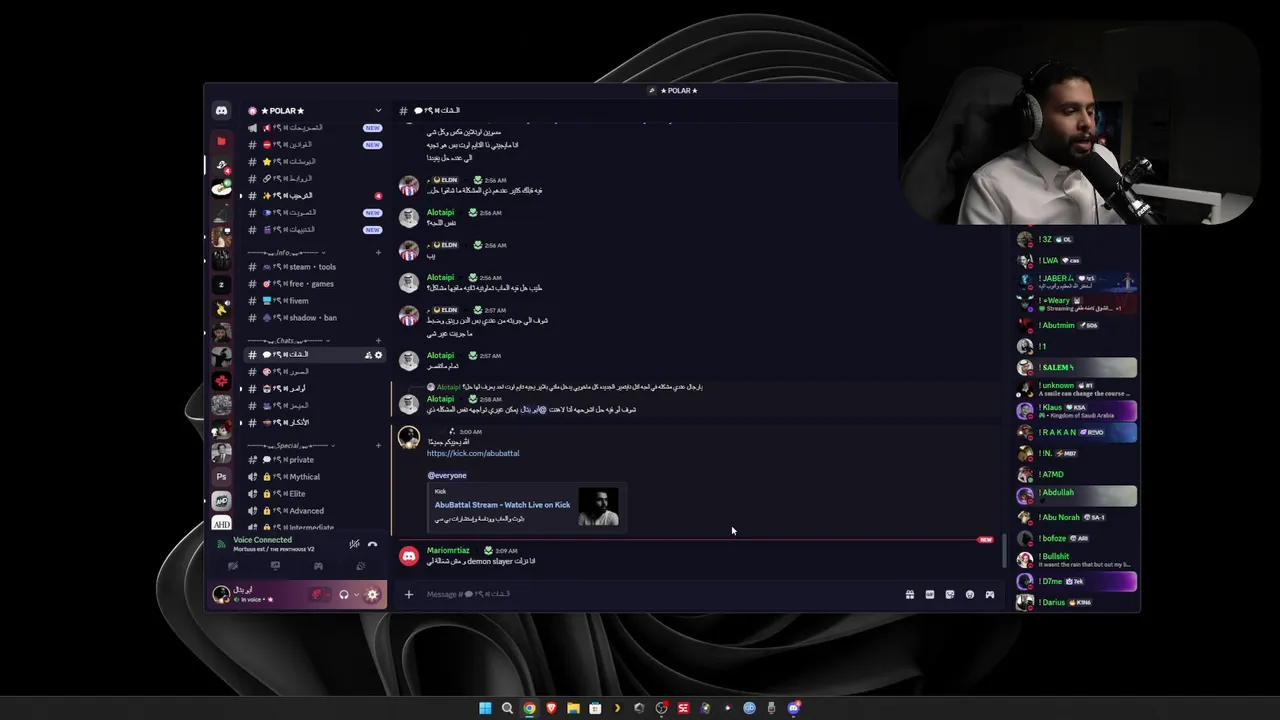Open the shadow • ban channel
This screenshot has width=1280, height=720.
click(x=315, y=318)
